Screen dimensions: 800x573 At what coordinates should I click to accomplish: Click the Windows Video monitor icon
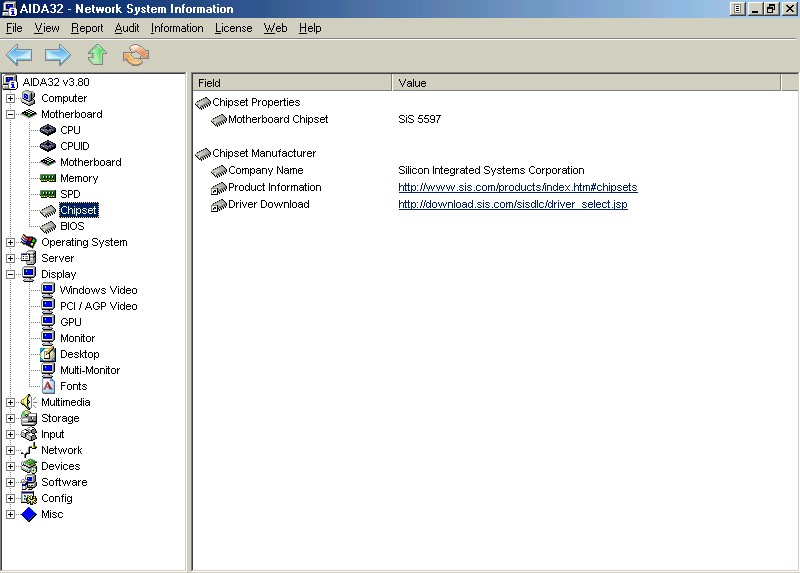pos(47,290)
